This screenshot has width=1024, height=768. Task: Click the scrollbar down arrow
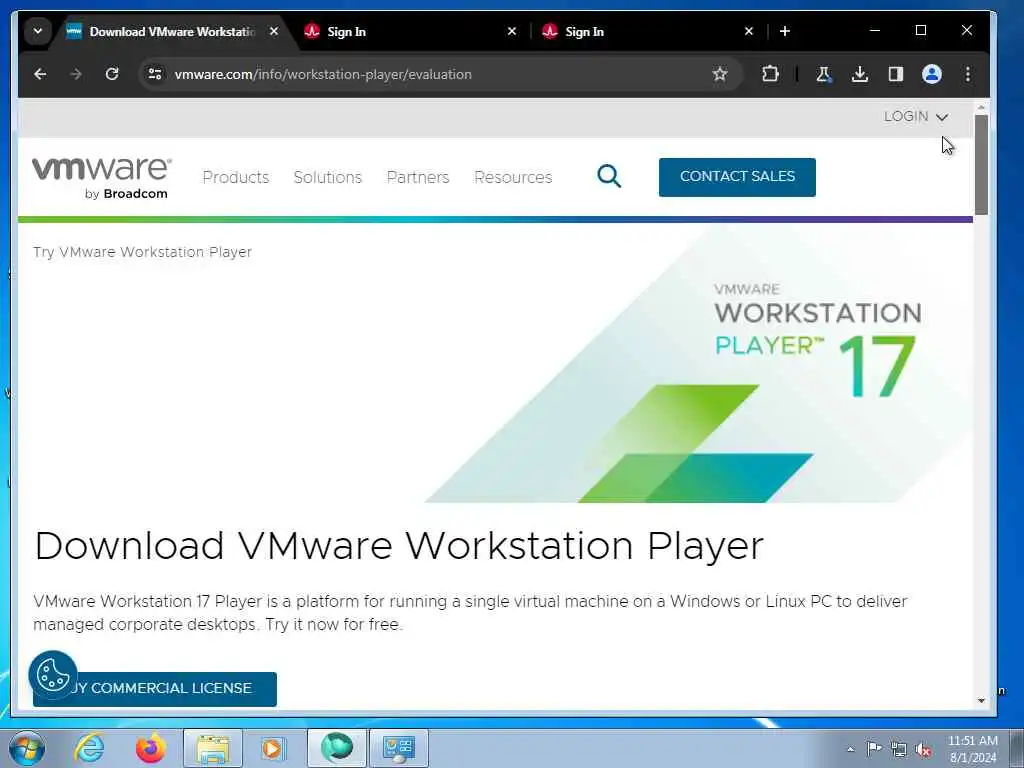(x=981, y=701)
